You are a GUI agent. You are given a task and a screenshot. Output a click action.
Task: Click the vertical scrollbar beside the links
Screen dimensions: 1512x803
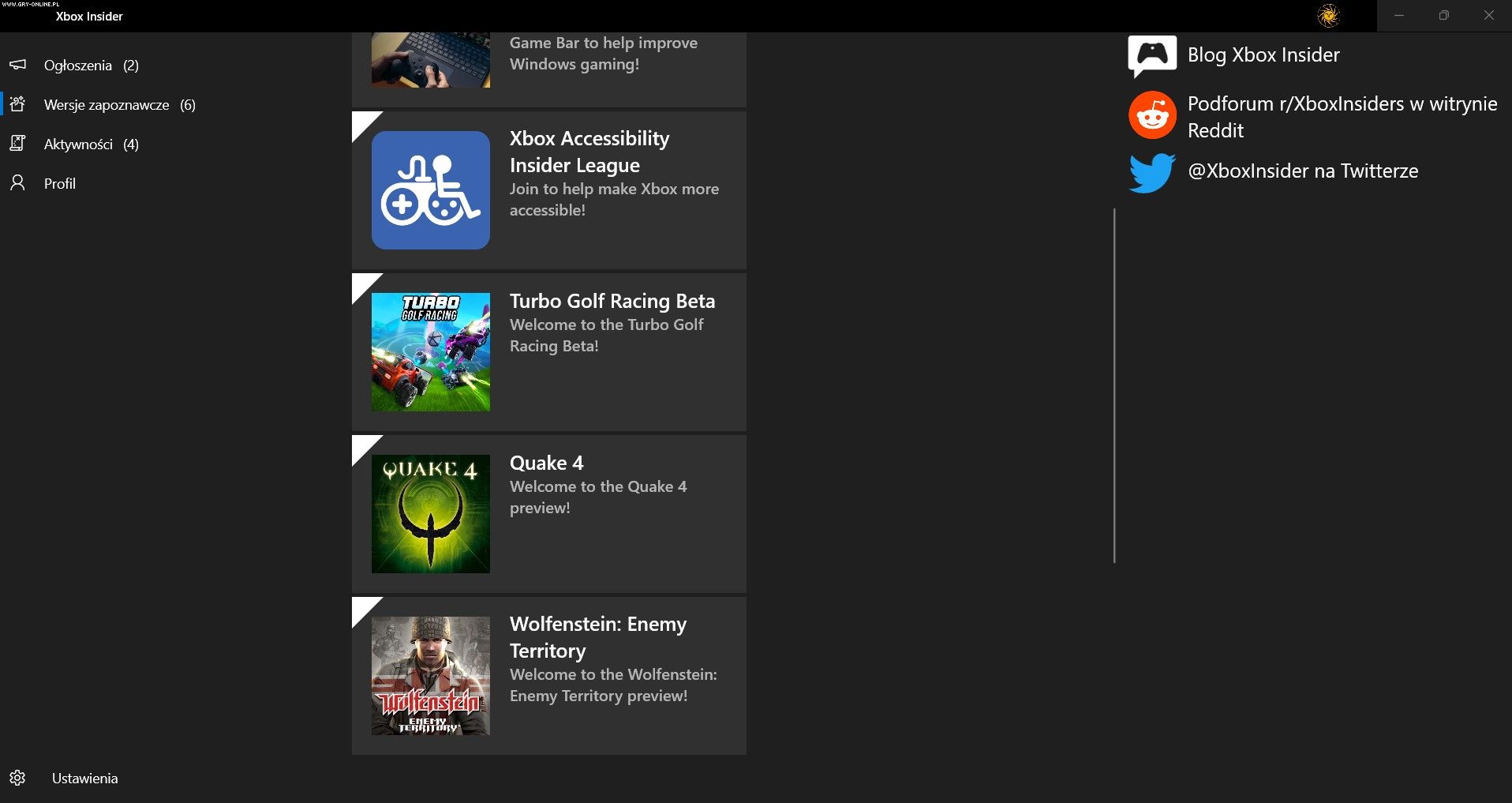[x=1114, y=385]
